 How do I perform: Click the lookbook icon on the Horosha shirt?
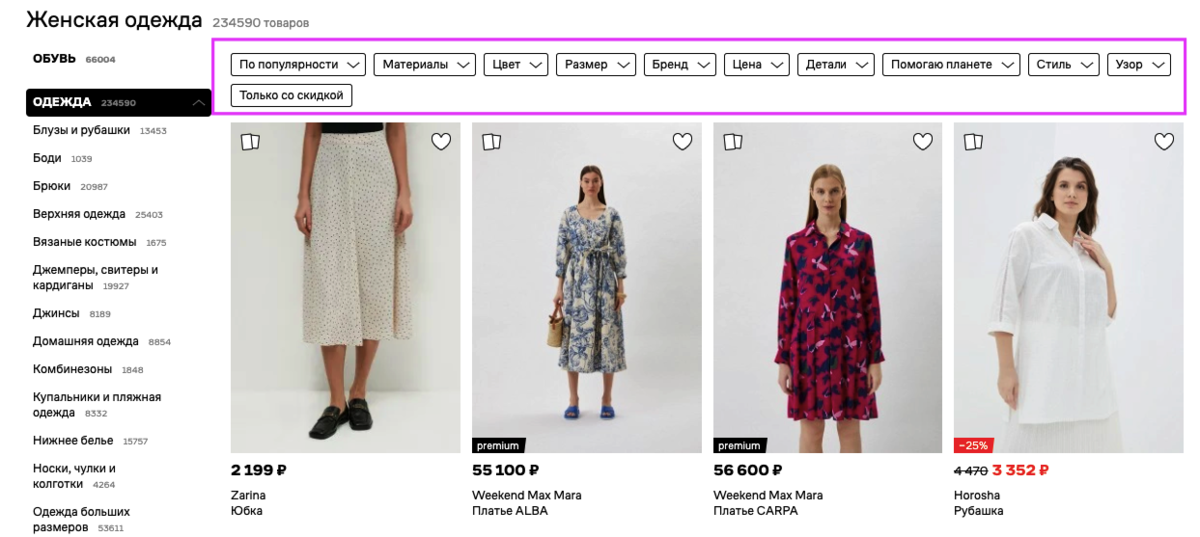[x=973, y=142]
